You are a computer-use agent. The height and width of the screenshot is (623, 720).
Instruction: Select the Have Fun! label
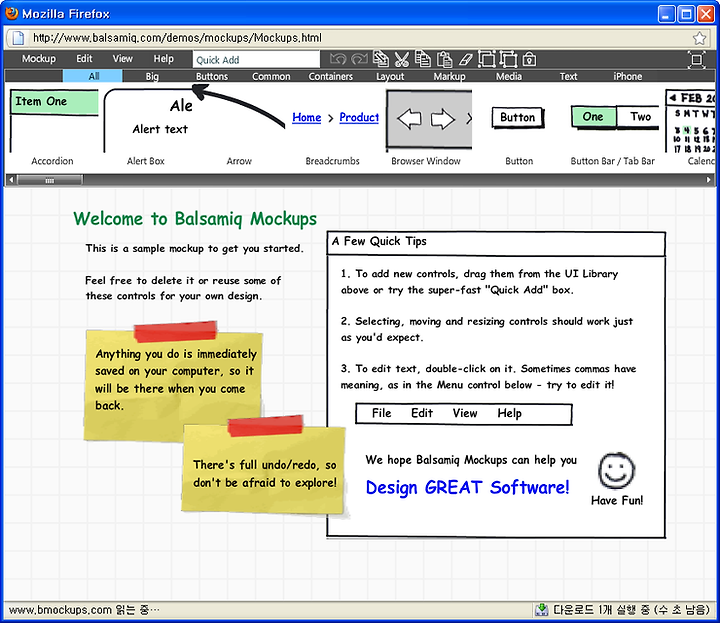click(x=617, y=500)
